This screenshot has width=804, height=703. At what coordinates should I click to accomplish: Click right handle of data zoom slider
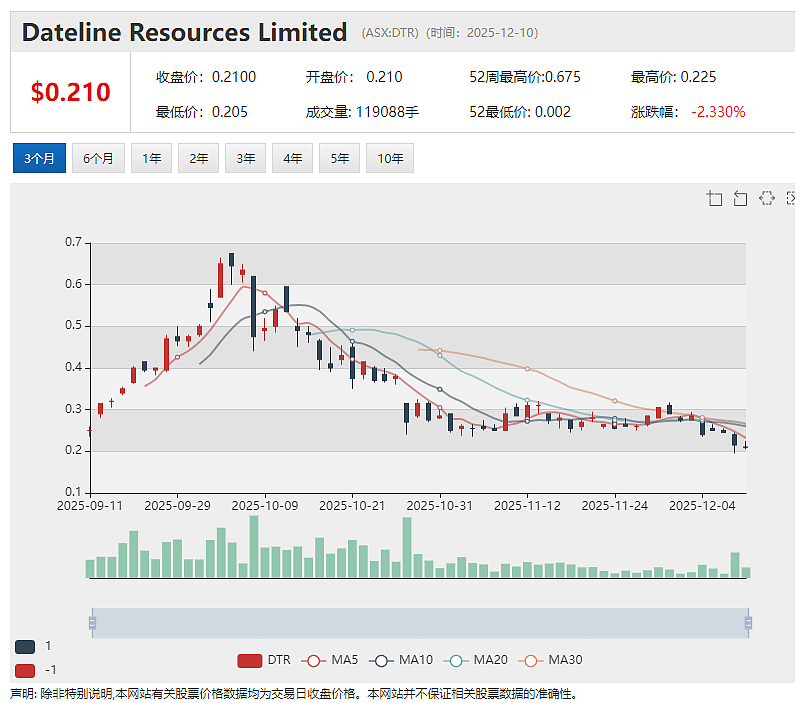[x=748, y=623]
